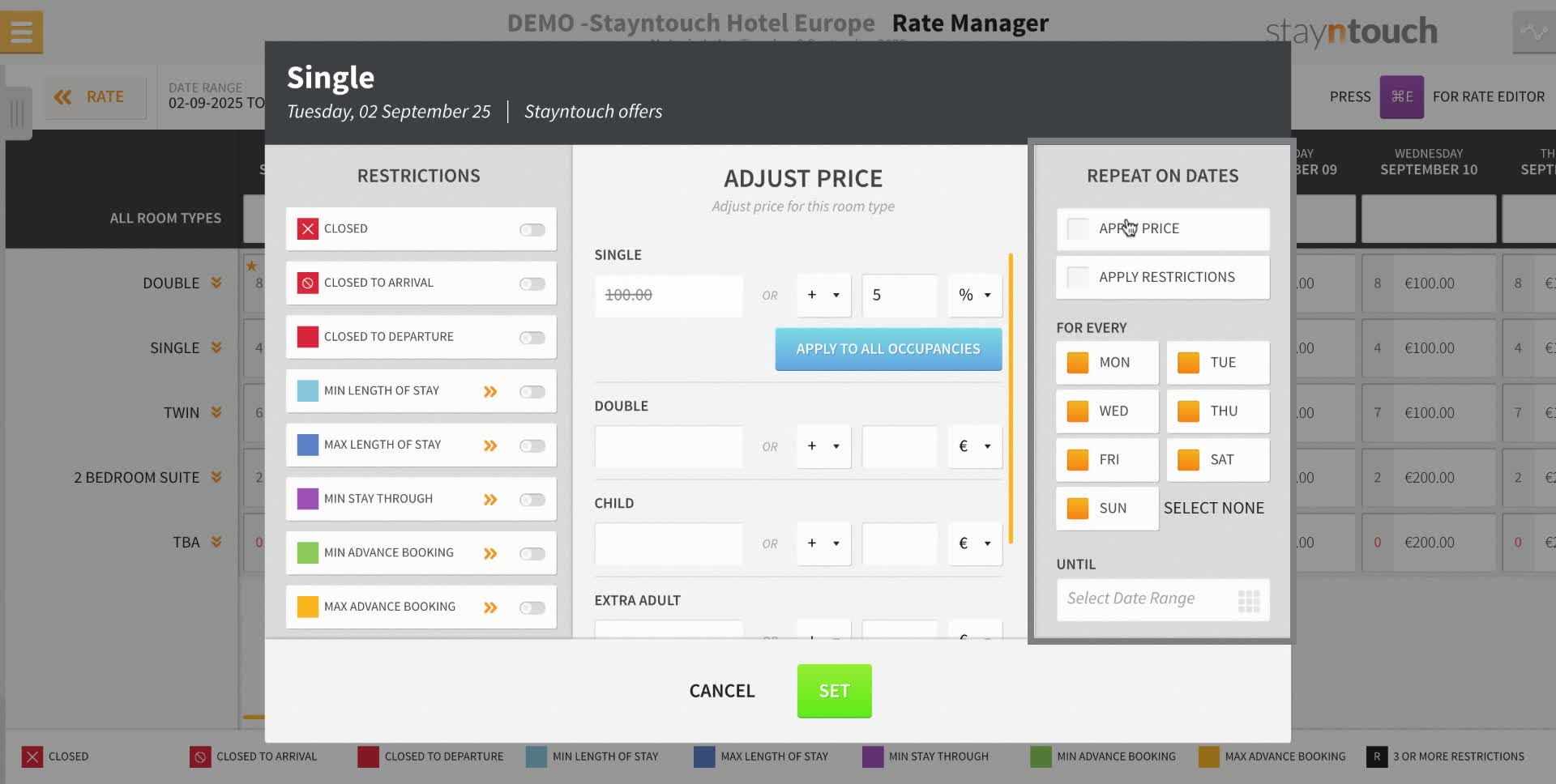The height and width of the screenshot is (784, 1556).
Task: Expand the TBA room type row
Action: tap(216, 542)
